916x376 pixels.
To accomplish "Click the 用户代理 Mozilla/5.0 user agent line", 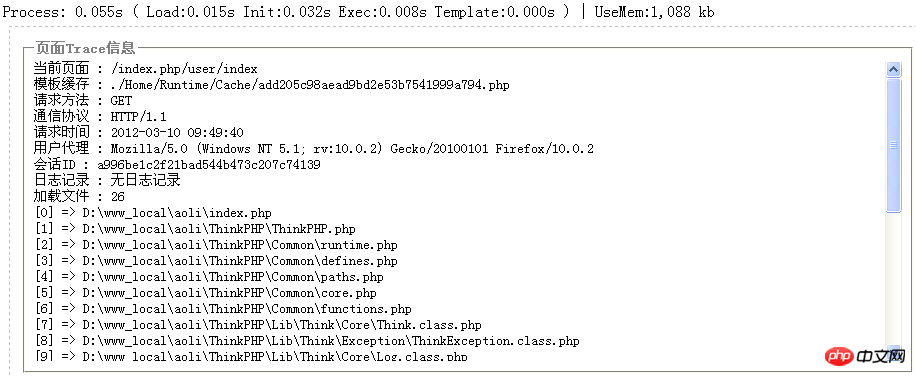I will pyautogui.click(x=314, y=149).
